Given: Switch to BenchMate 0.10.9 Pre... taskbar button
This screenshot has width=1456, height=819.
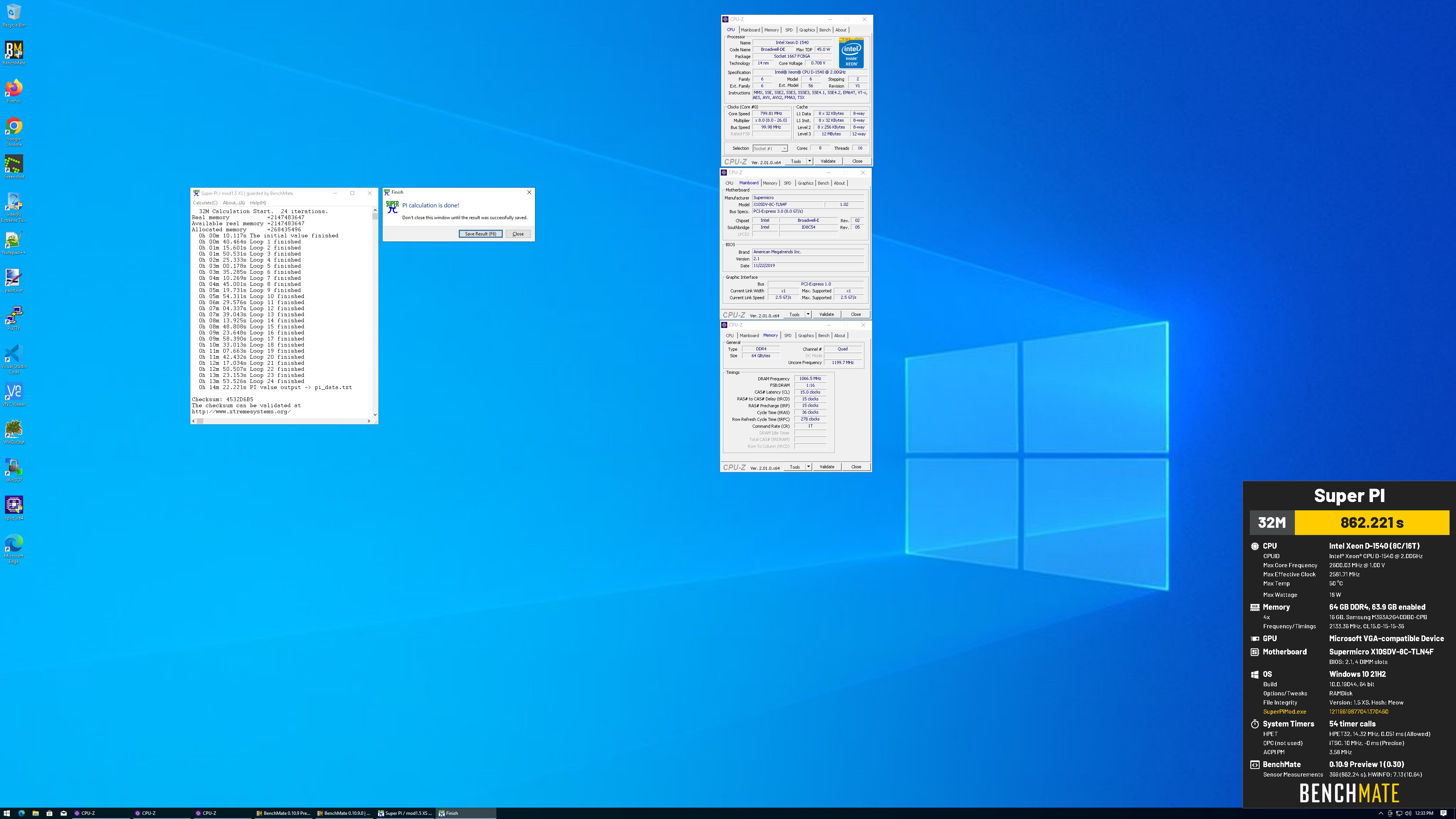Looking at the screenshot, I should (284, 813).
